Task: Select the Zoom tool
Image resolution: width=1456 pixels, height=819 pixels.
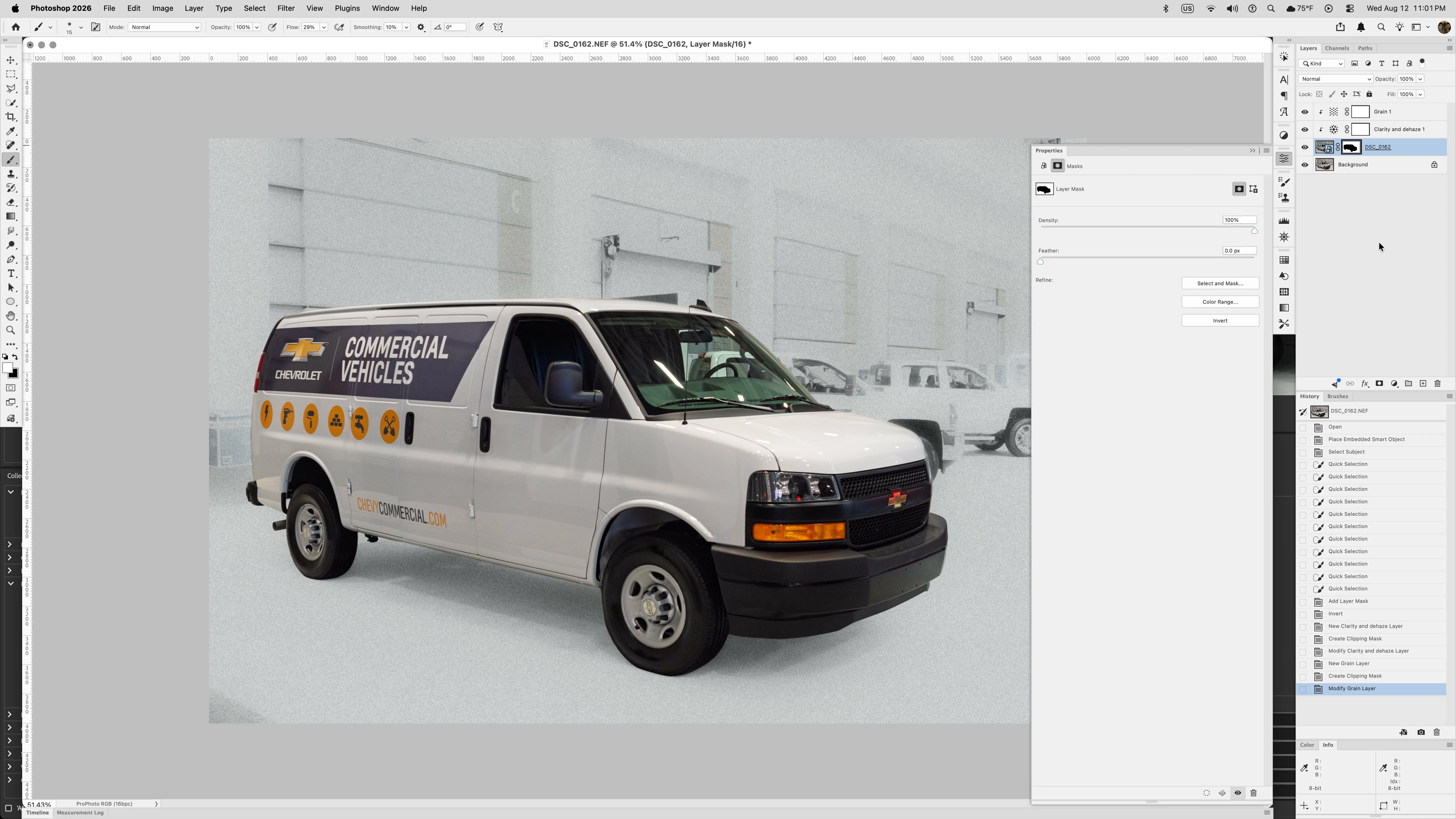Action: coord(11,330)
